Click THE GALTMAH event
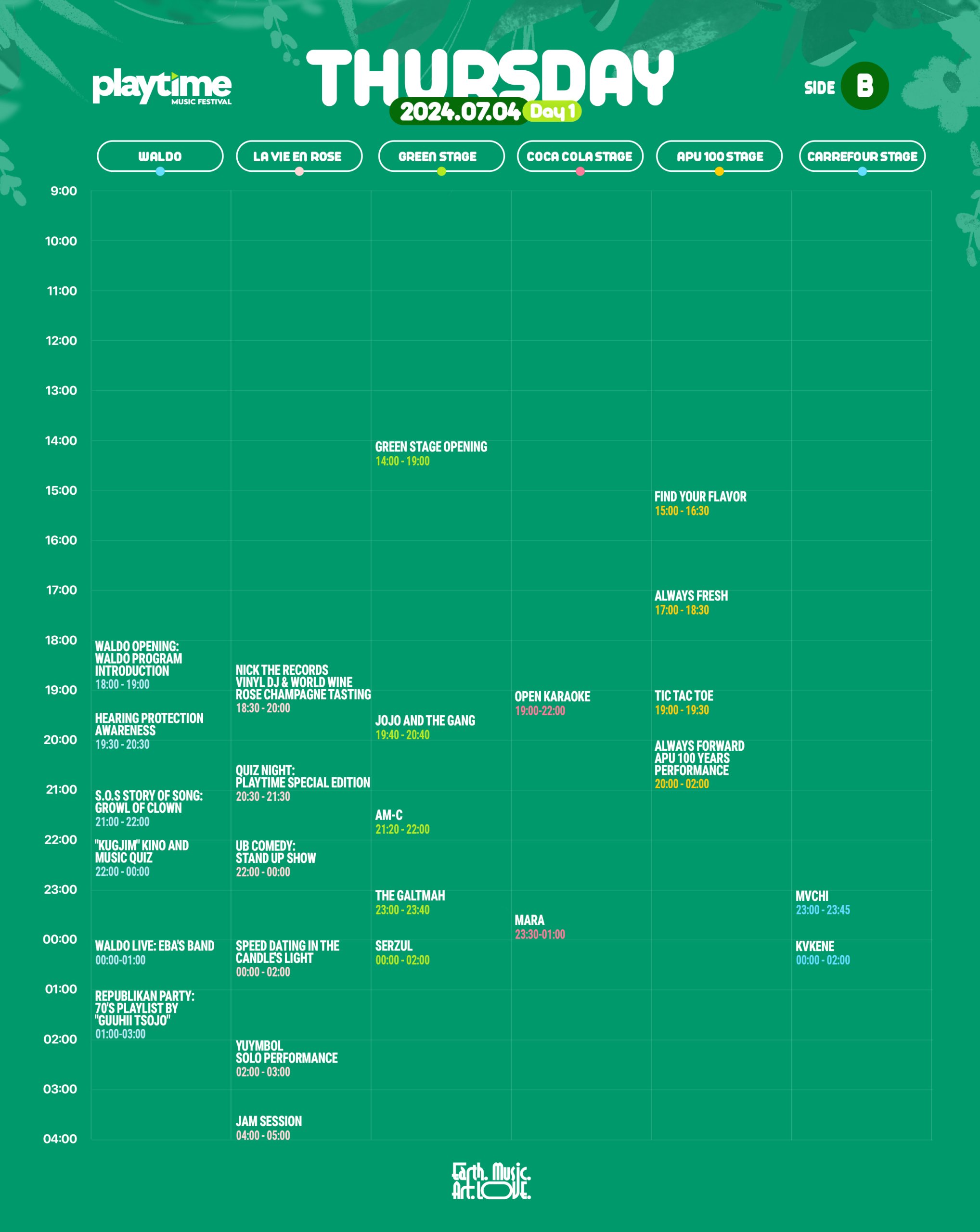This screenshot has width=980, height=1232. pos(410,902)
